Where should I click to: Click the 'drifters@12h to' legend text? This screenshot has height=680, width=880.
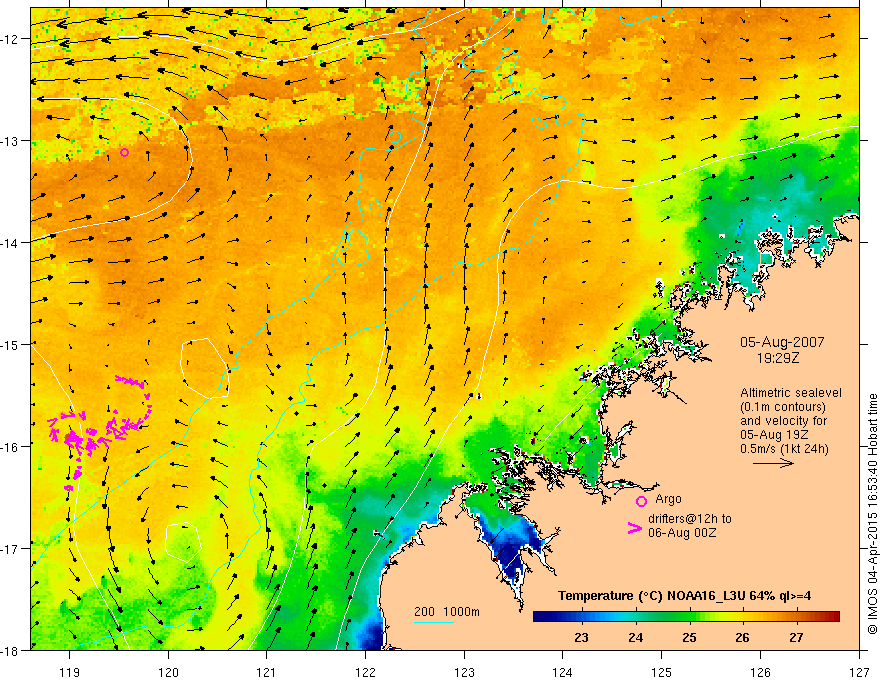tap(690, 519)
